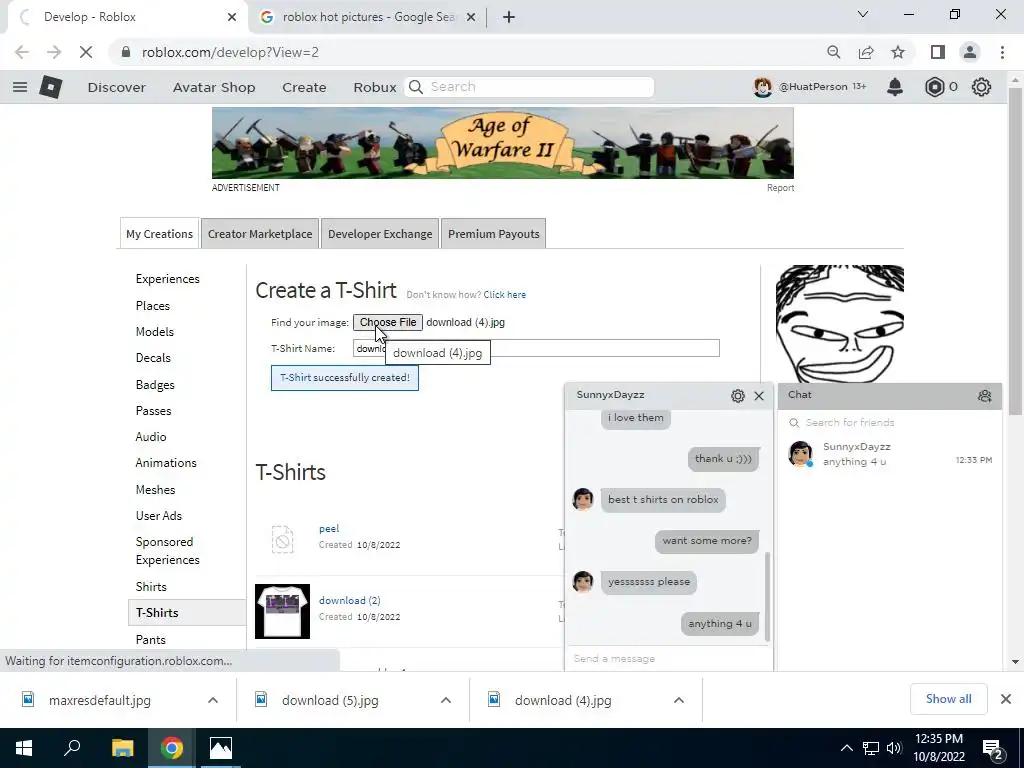
Task: Show all downloads
Action: (x=948, y=699)
